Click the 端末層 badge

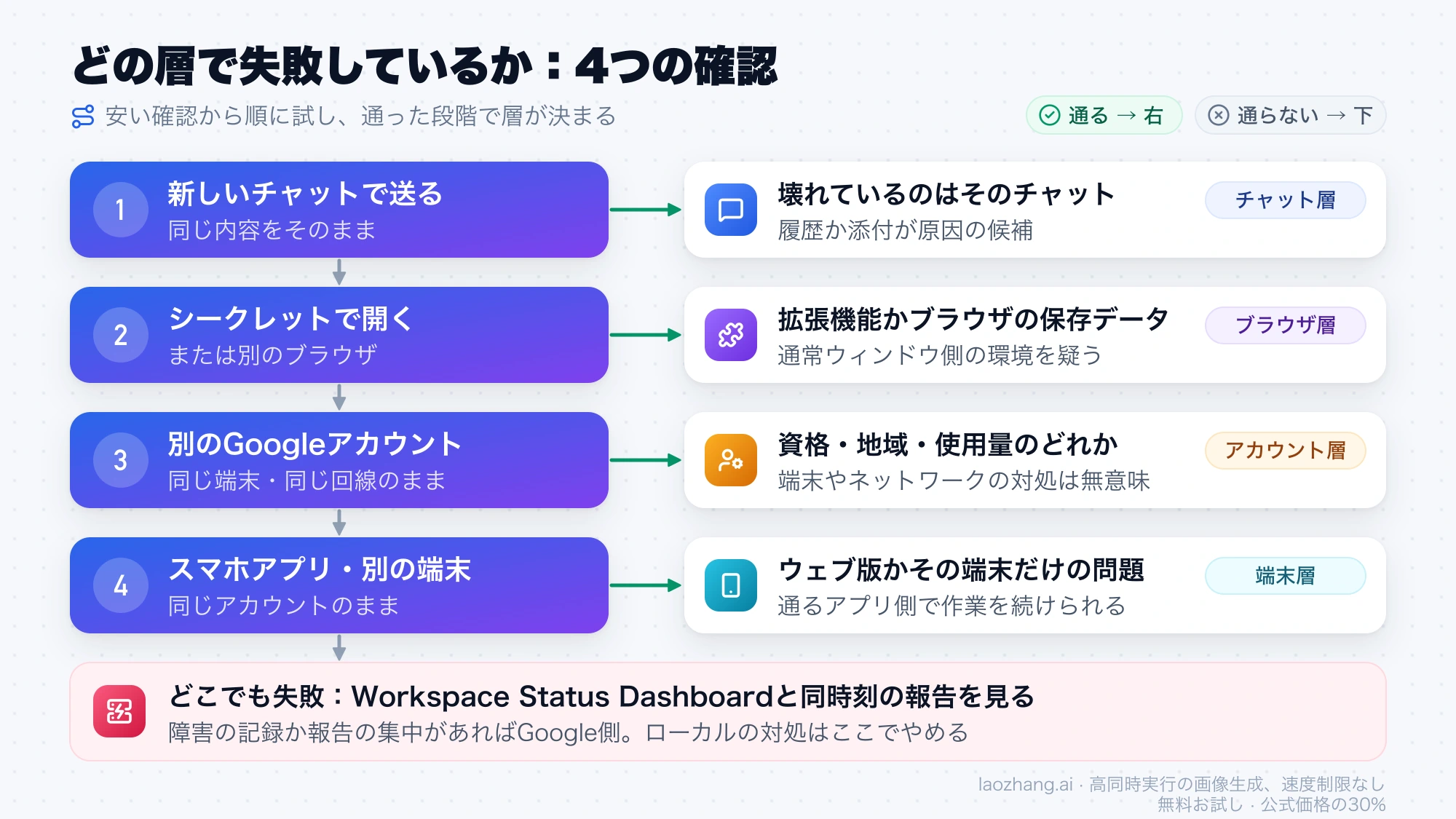pos(1285,575)
